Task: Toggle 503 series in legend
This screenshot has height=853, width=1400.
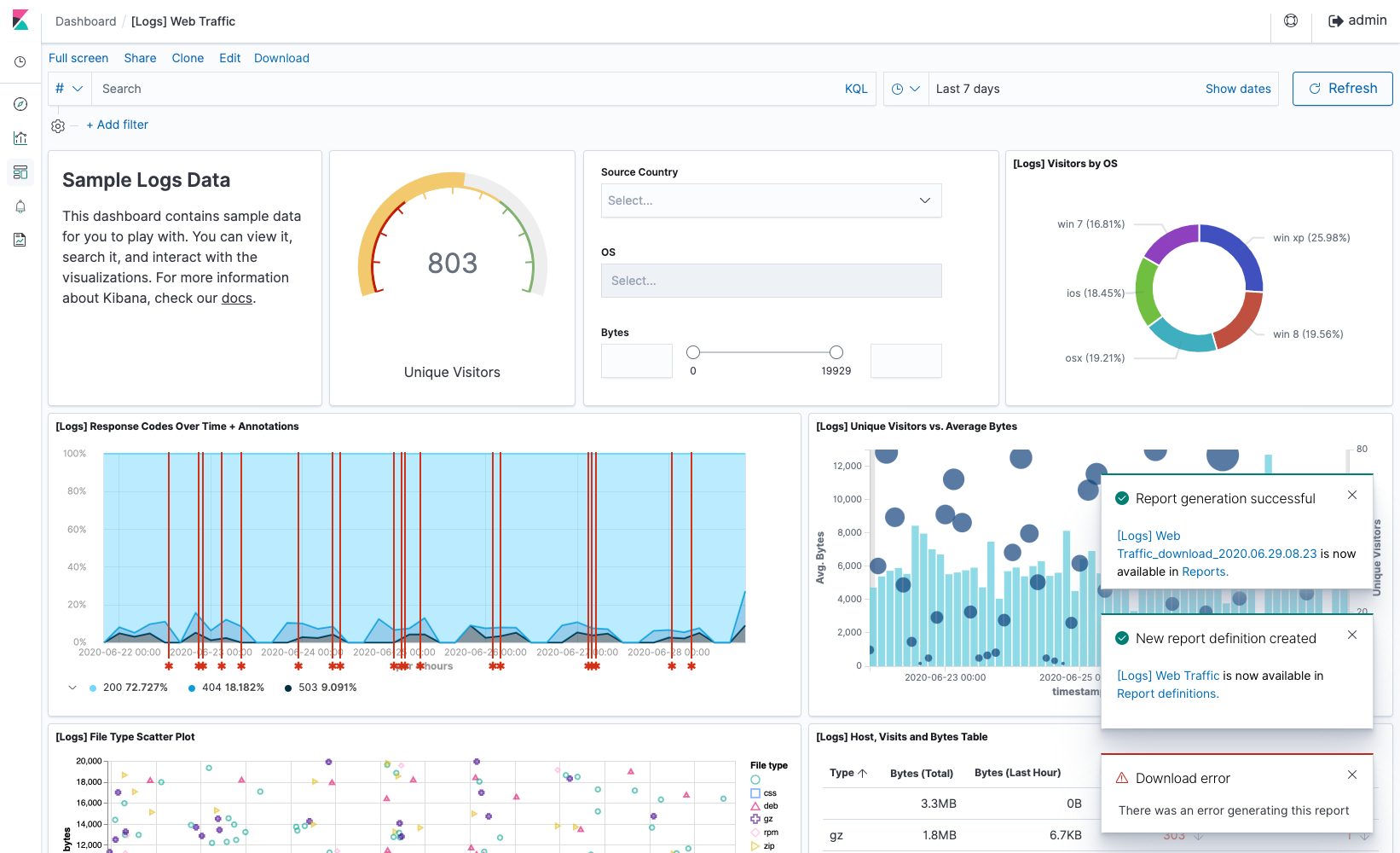Action: 321,688
